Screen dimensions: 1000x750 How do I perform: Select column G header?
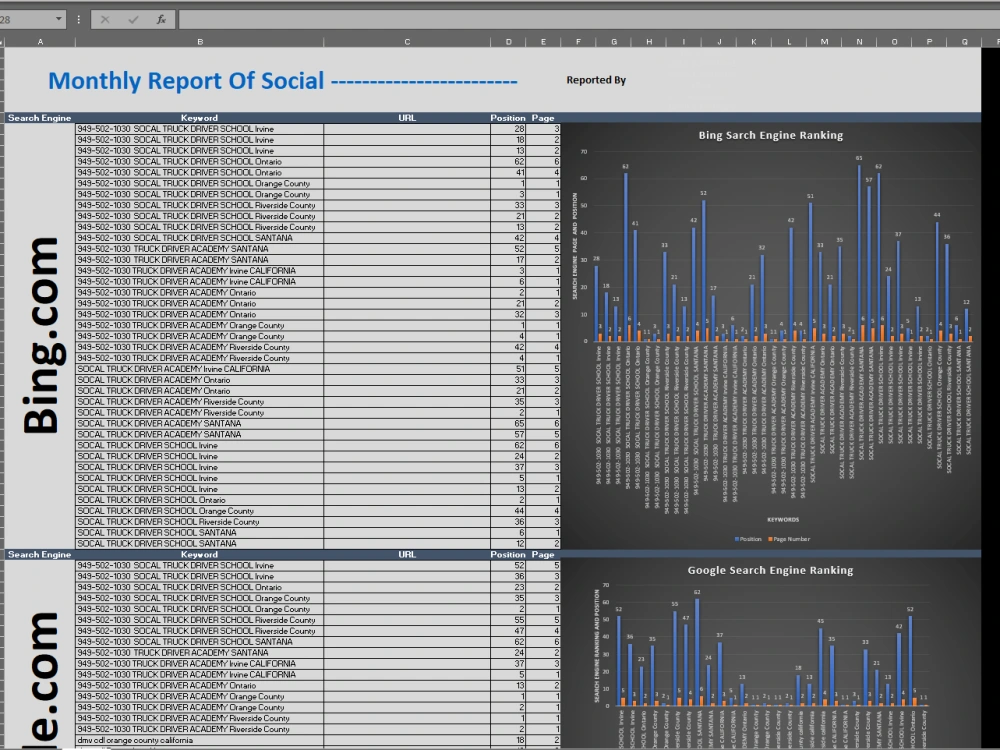614,41
